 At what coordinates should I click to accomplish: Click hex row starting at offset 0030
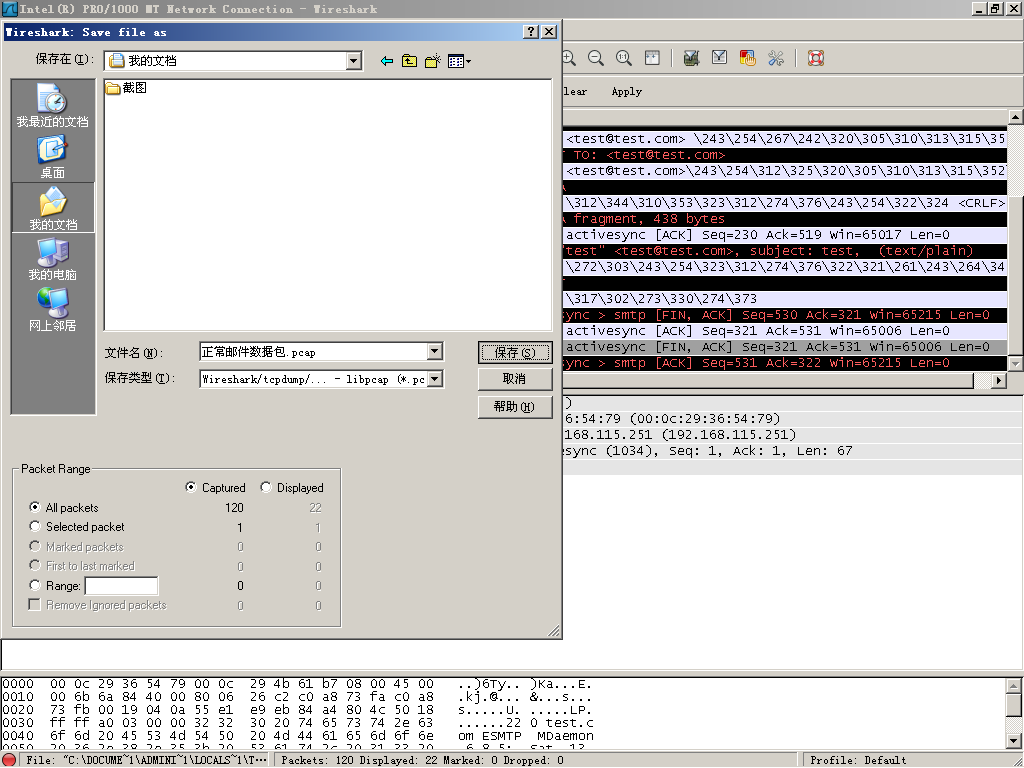[x=297, y=723]
